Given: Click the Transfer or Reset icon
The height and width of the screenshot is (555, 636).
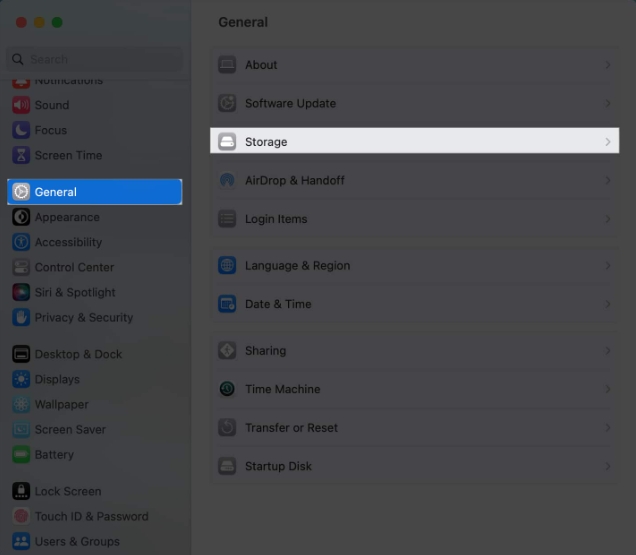Looking at the screenshot, I should [227, 428].
